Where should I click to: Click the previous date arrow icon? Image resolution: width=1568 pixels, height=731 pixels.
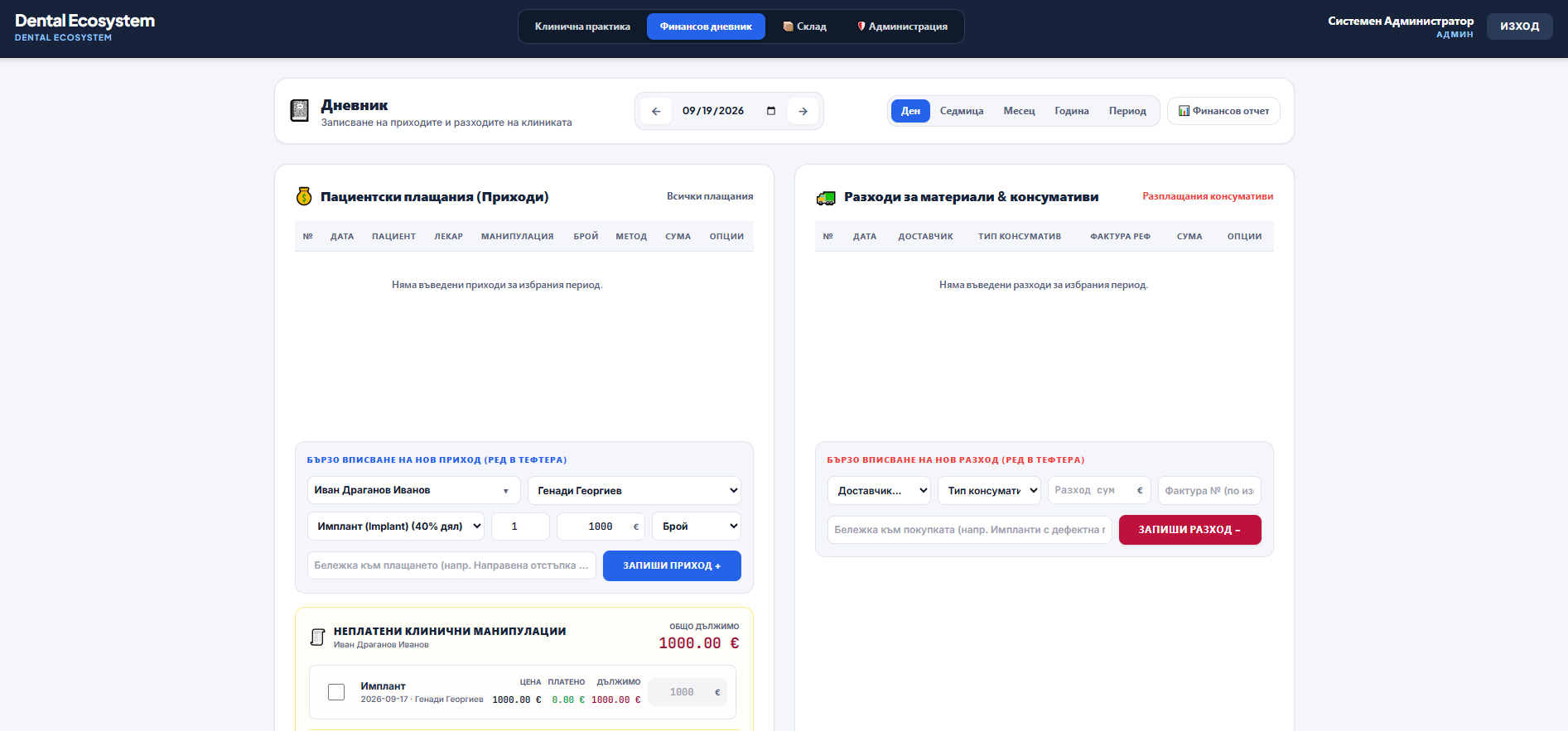click(x=656, y=111)
